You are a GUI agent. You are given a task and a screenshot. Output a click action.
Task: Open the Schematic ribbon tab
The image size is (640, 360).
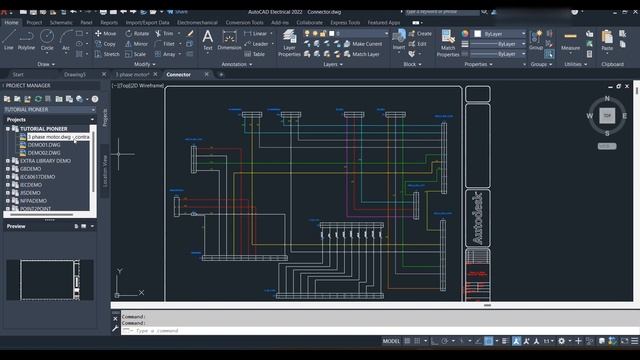(61, 22)
